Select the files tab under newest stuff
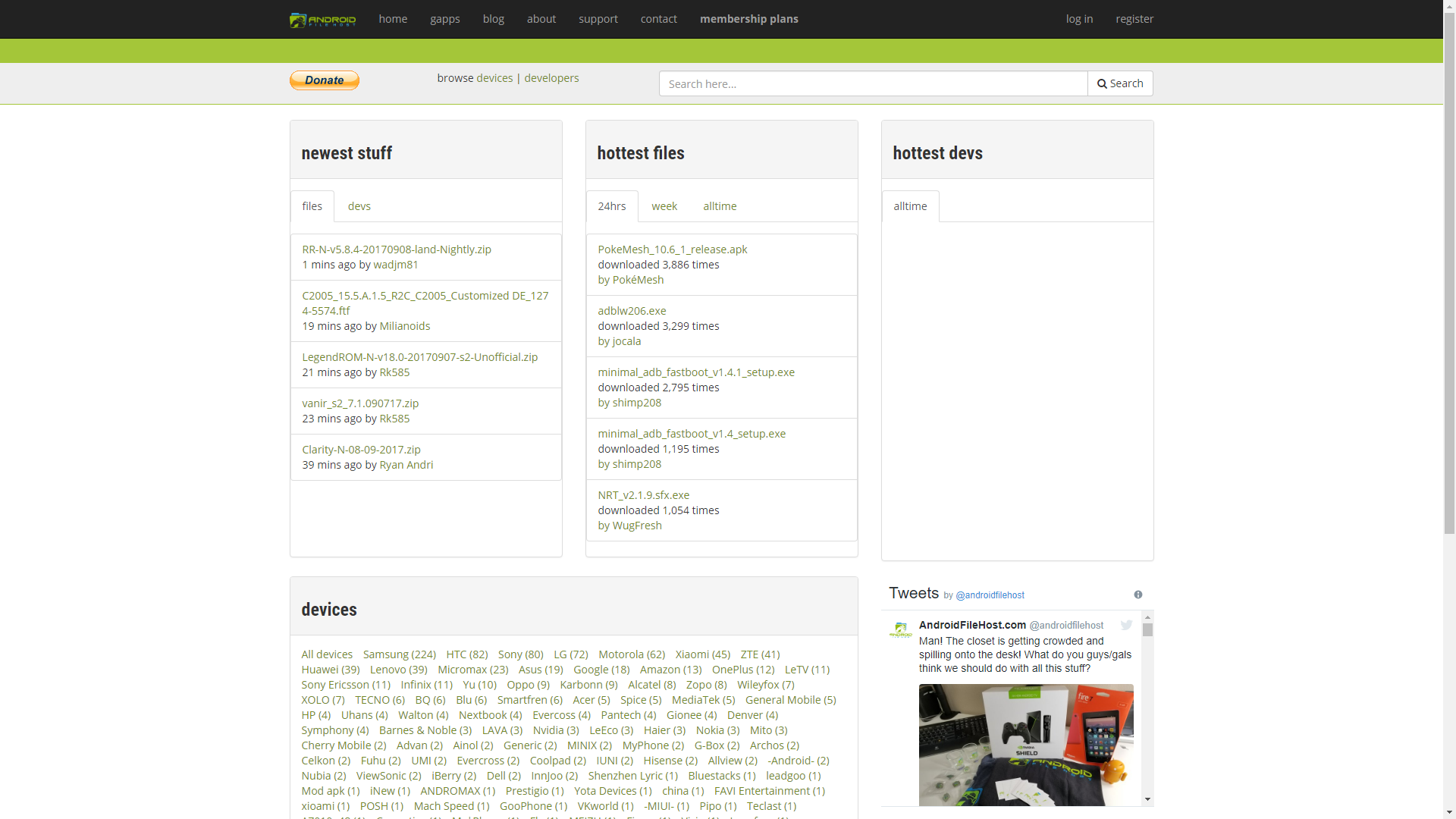This screenshot has width=1456, height=819. 312,206
